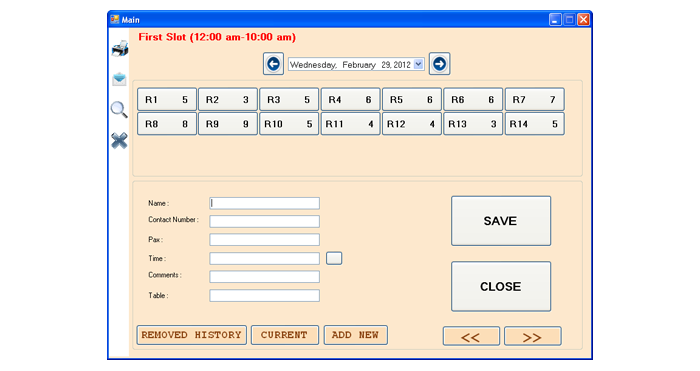Click the small button beside Time field

(334, 258)
